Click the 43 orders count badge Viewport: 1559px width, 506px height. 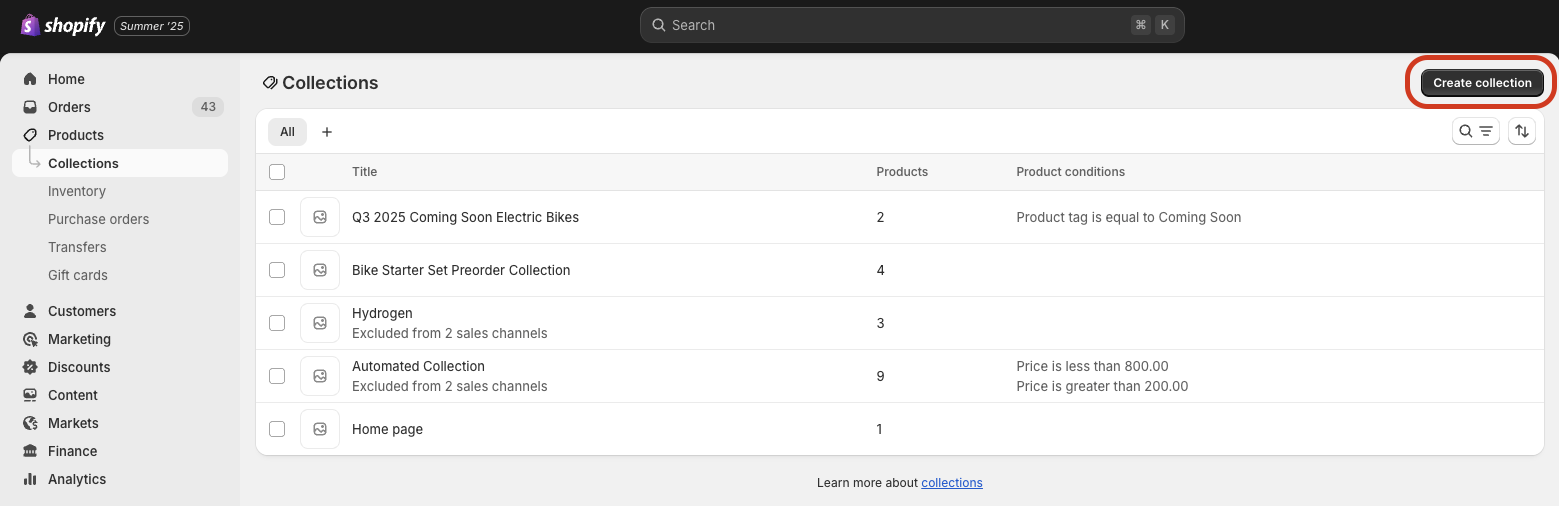208,107
